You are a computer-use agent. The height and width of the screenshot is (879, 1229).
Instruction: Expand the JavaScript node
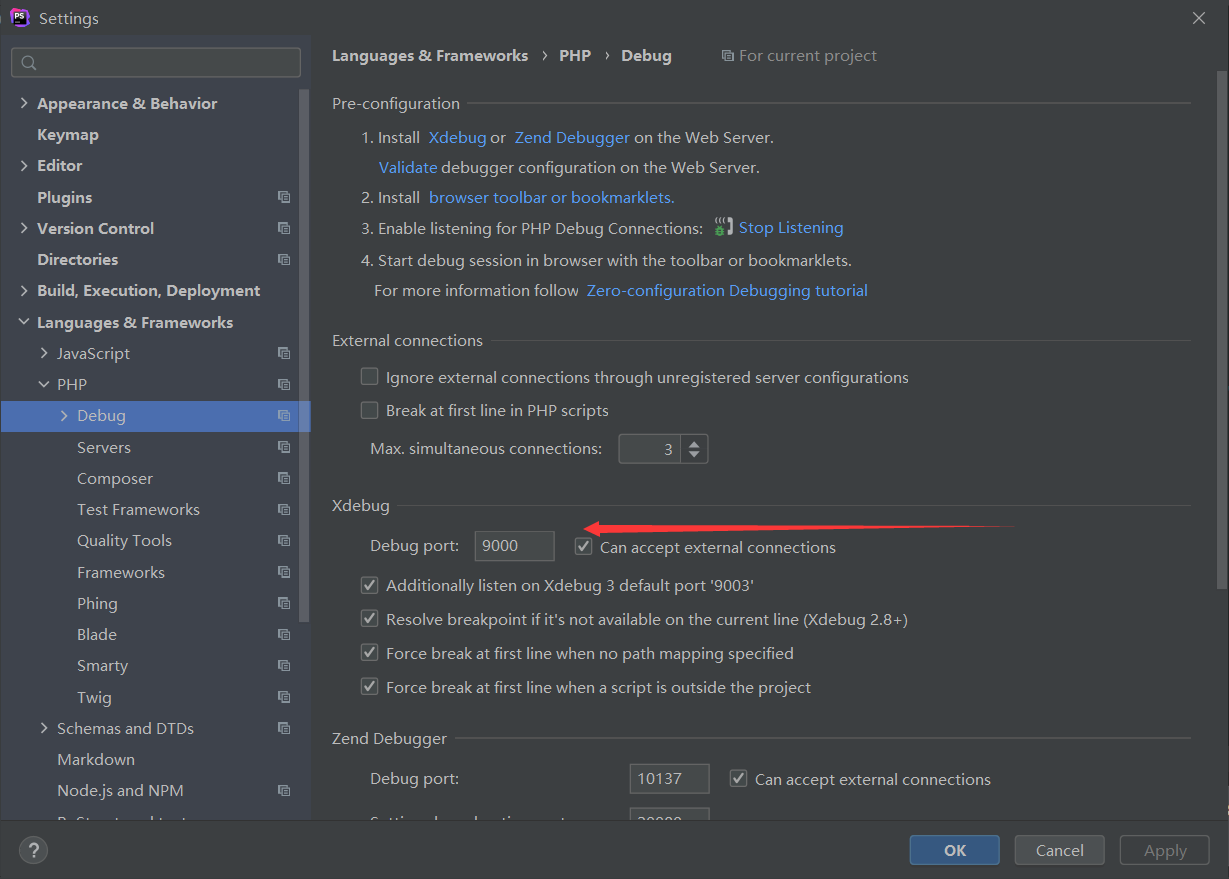(44, 354)
